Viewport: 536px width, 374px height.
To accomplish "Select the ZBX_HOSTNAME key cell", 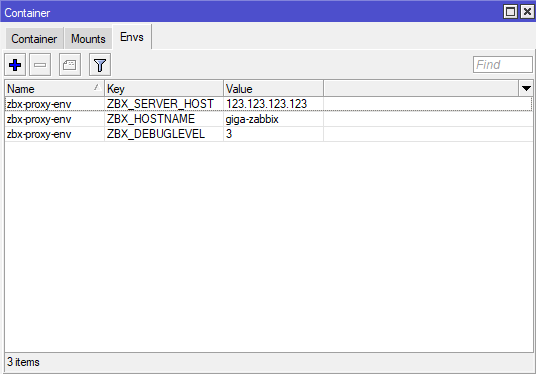I will (164, 119).
